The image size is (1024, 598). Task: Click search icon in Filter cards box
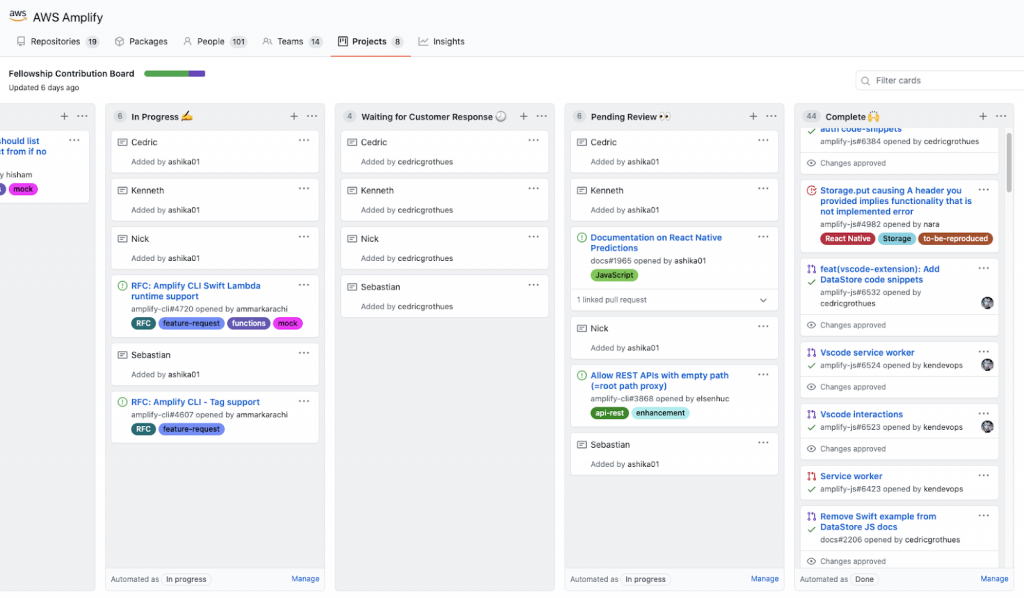click(x=865, y=81)
